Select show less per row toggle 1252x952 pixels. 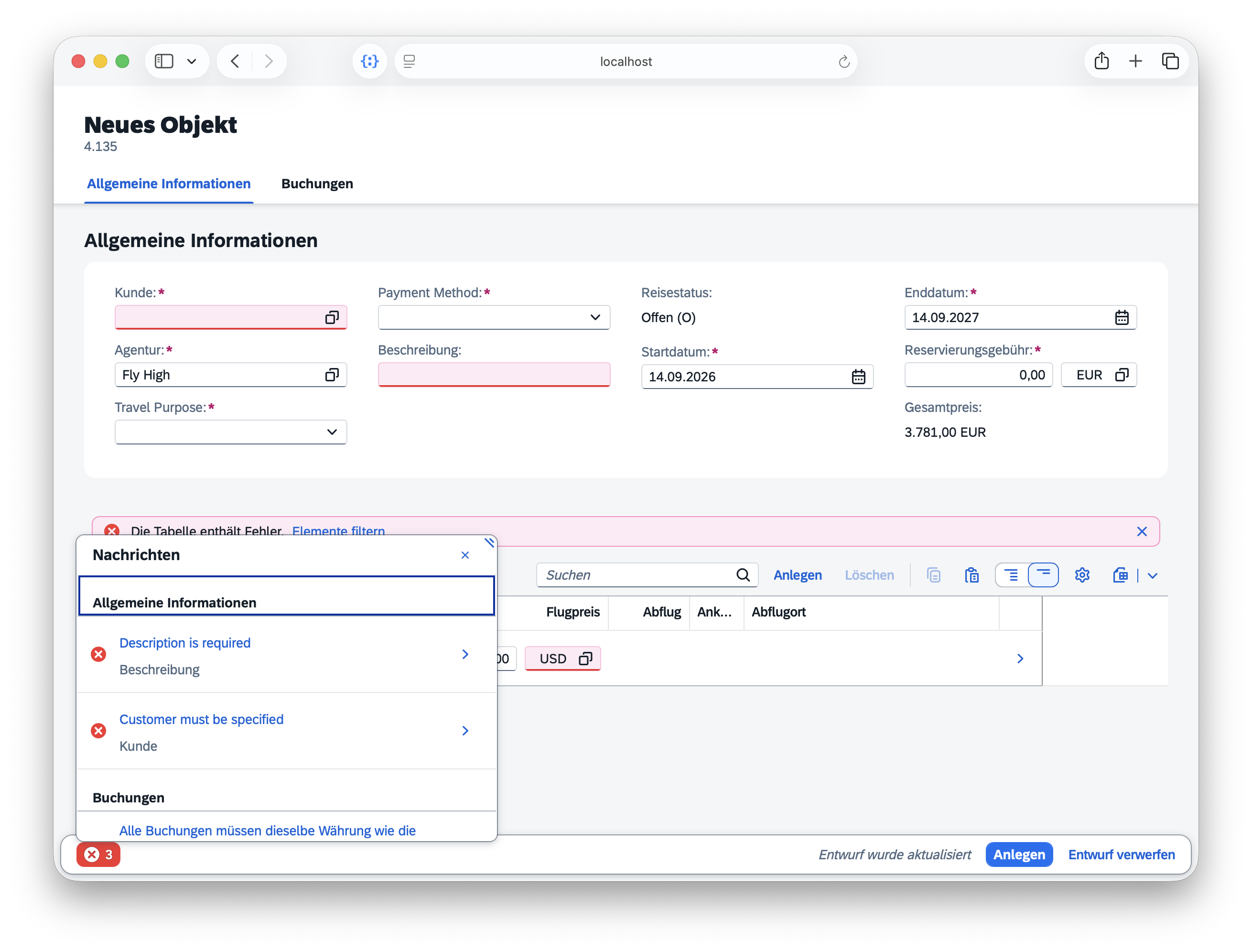tap(1043, 575)
